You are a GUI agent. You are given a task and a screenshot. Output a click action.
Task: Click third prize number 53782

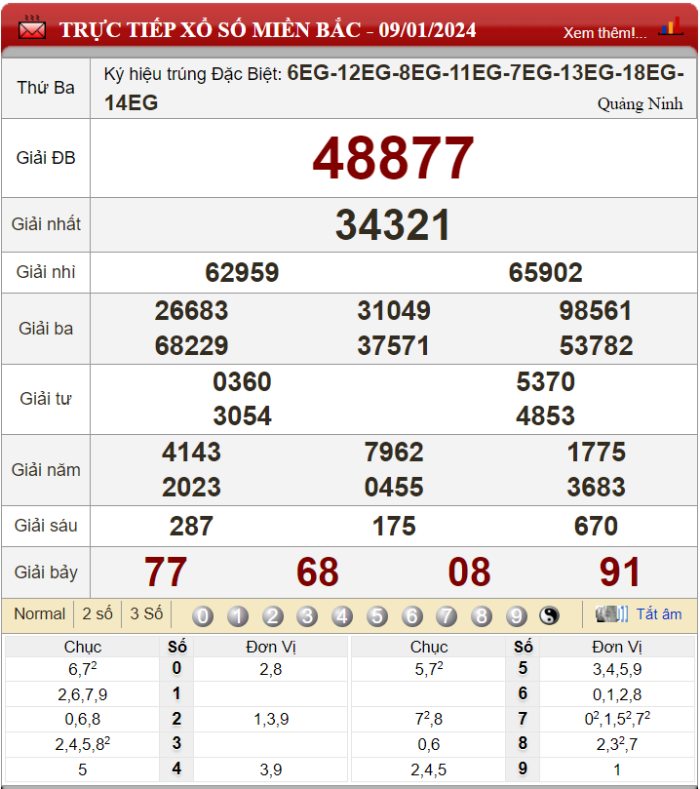[x=596, y=346]
